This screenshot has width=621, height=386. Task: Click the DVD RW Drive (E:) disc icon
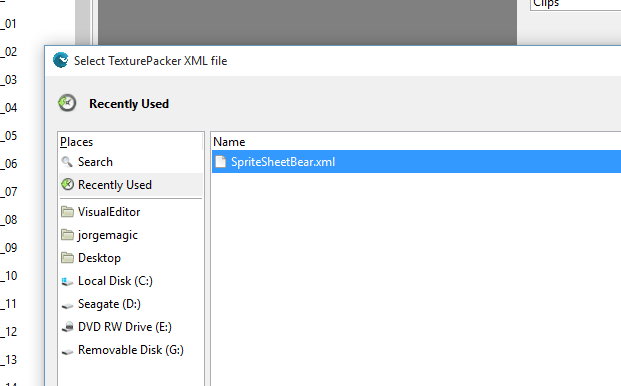click(x=68, y=327)
